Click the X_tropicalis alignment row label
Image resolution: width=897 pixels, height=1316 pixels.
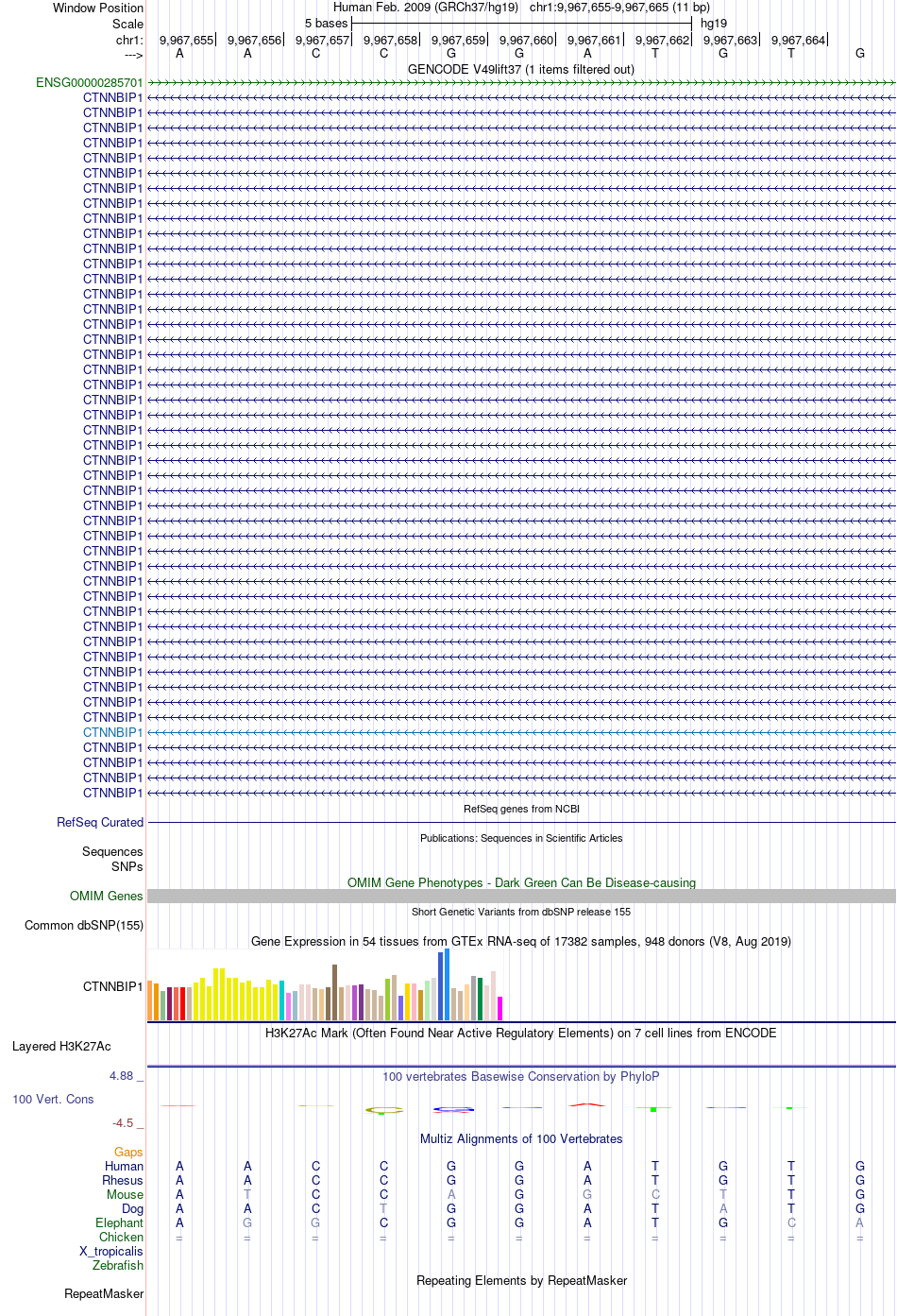point(111,1251)
